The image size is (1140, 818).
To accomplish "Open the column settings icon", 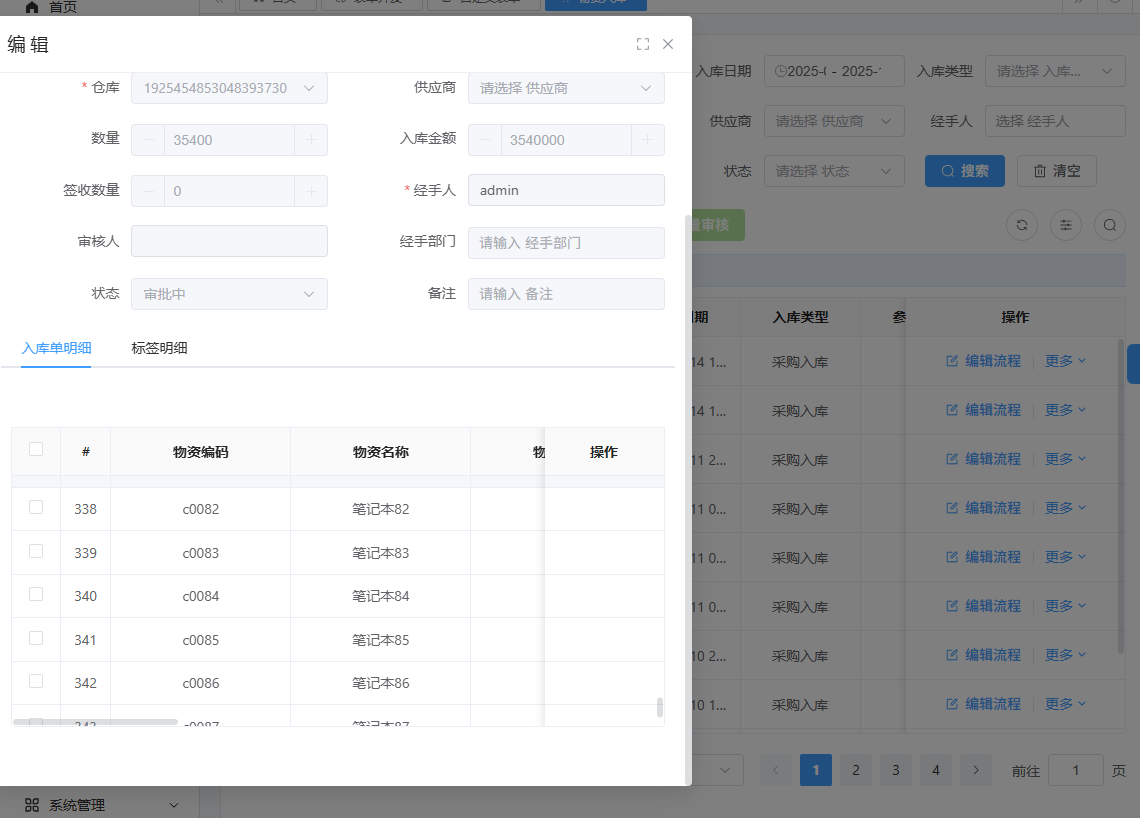I will pyautogui.click(x=1065, y=225).
